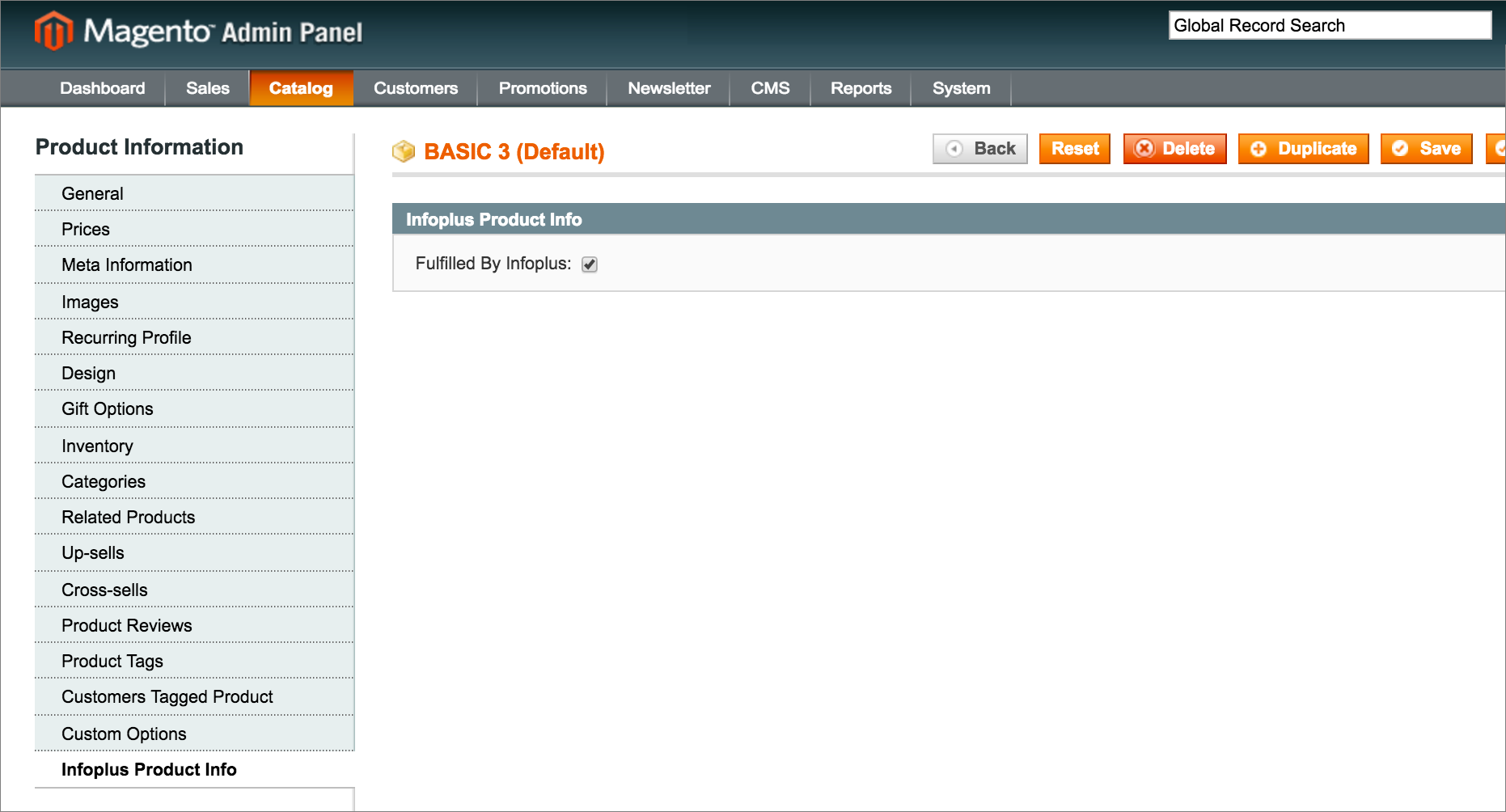This screenshot has height=812, width=1506.
Task: Select the Inventory tab
Action: coord(194,446)
